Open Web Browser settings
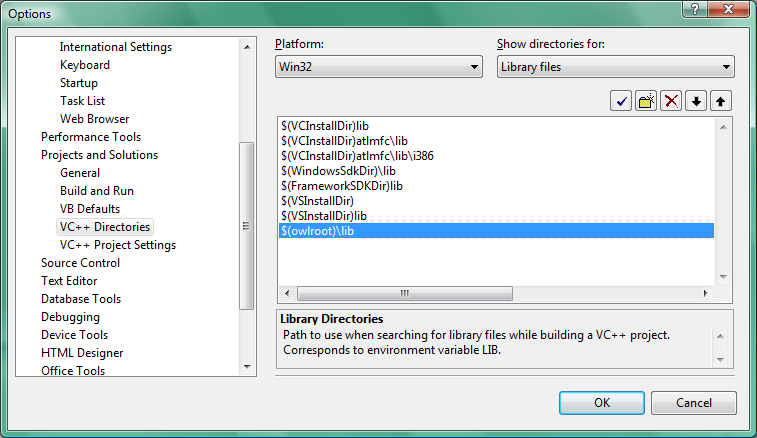This screenshot has height=438, width=757. click(x=95, y=119)
